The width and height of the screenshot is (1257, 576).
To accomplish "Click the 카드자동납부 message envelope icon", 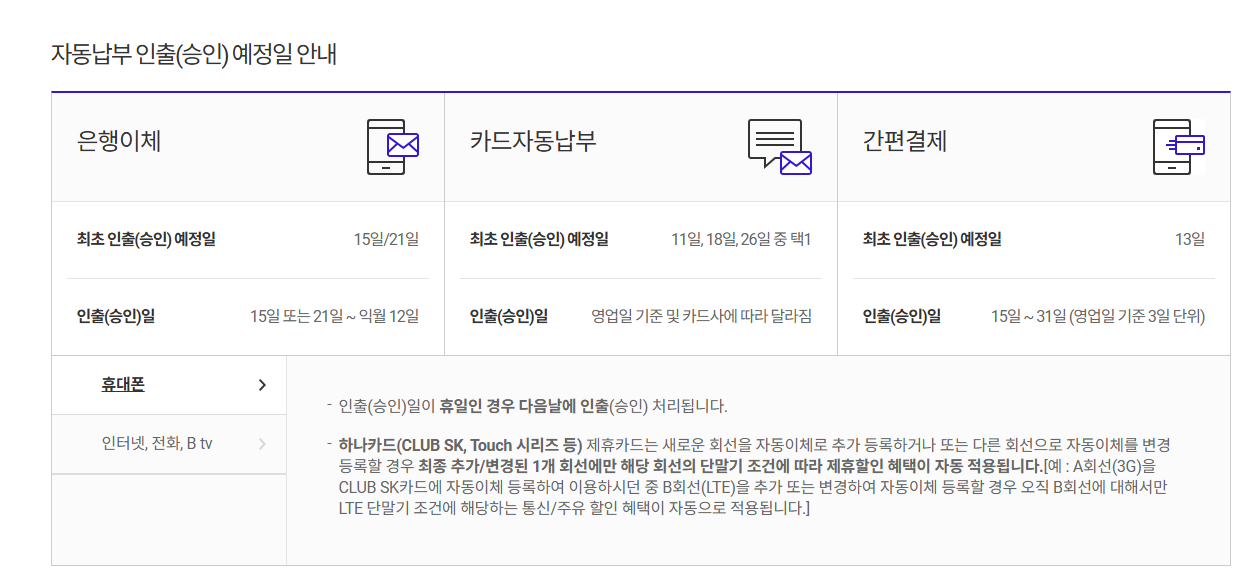I will pos(780,146).
